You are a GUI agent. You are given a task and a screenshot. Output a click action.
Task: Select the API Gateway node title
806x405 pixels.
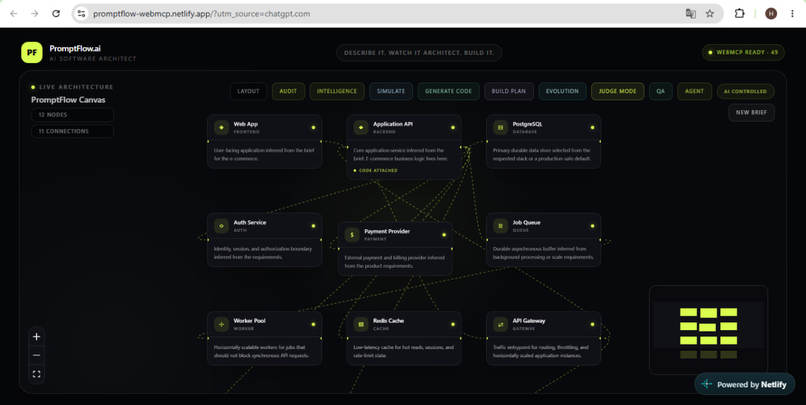pyautogui.click(x=529, y=321)
